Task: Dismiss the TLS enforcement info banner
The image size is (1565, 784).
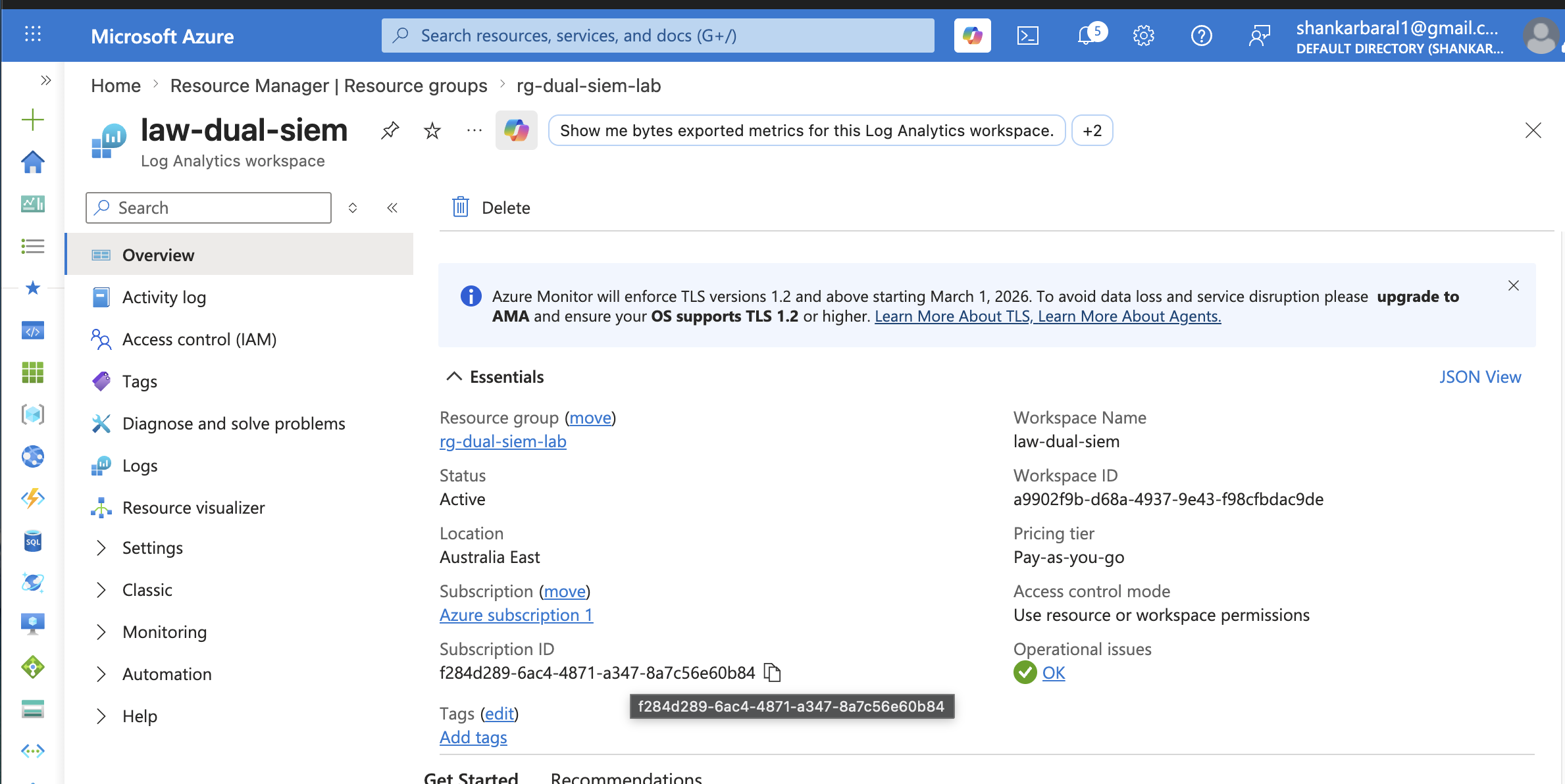Action: click(1514, 285)
